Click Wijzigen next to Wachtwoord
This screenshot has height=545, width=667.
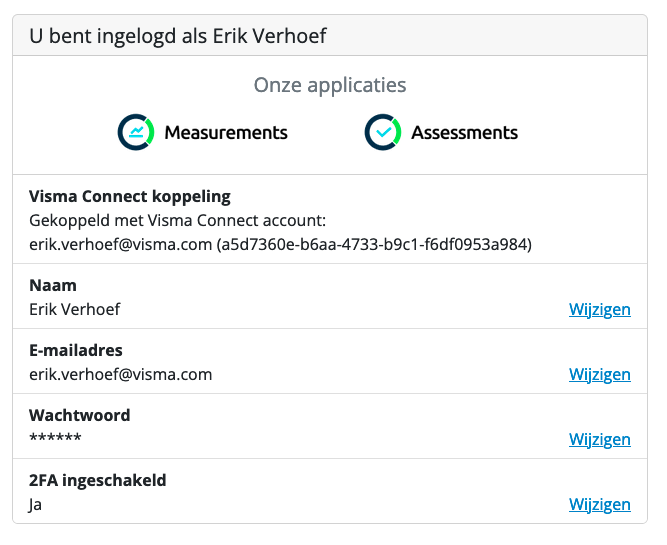tap(600, 439)
